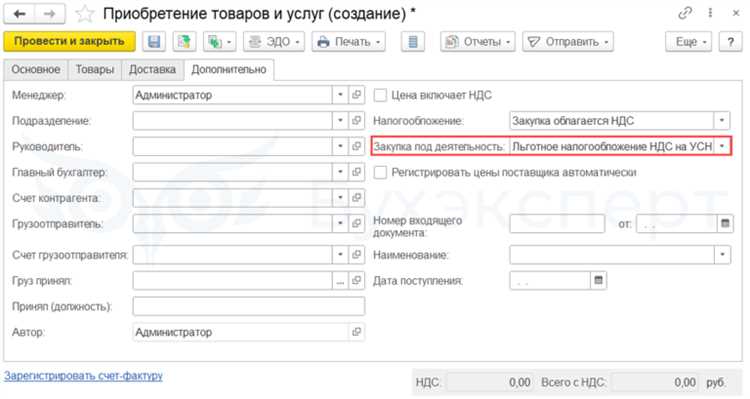Click the Дата поступления input field
750x399 pixels.
pos(550,280)
